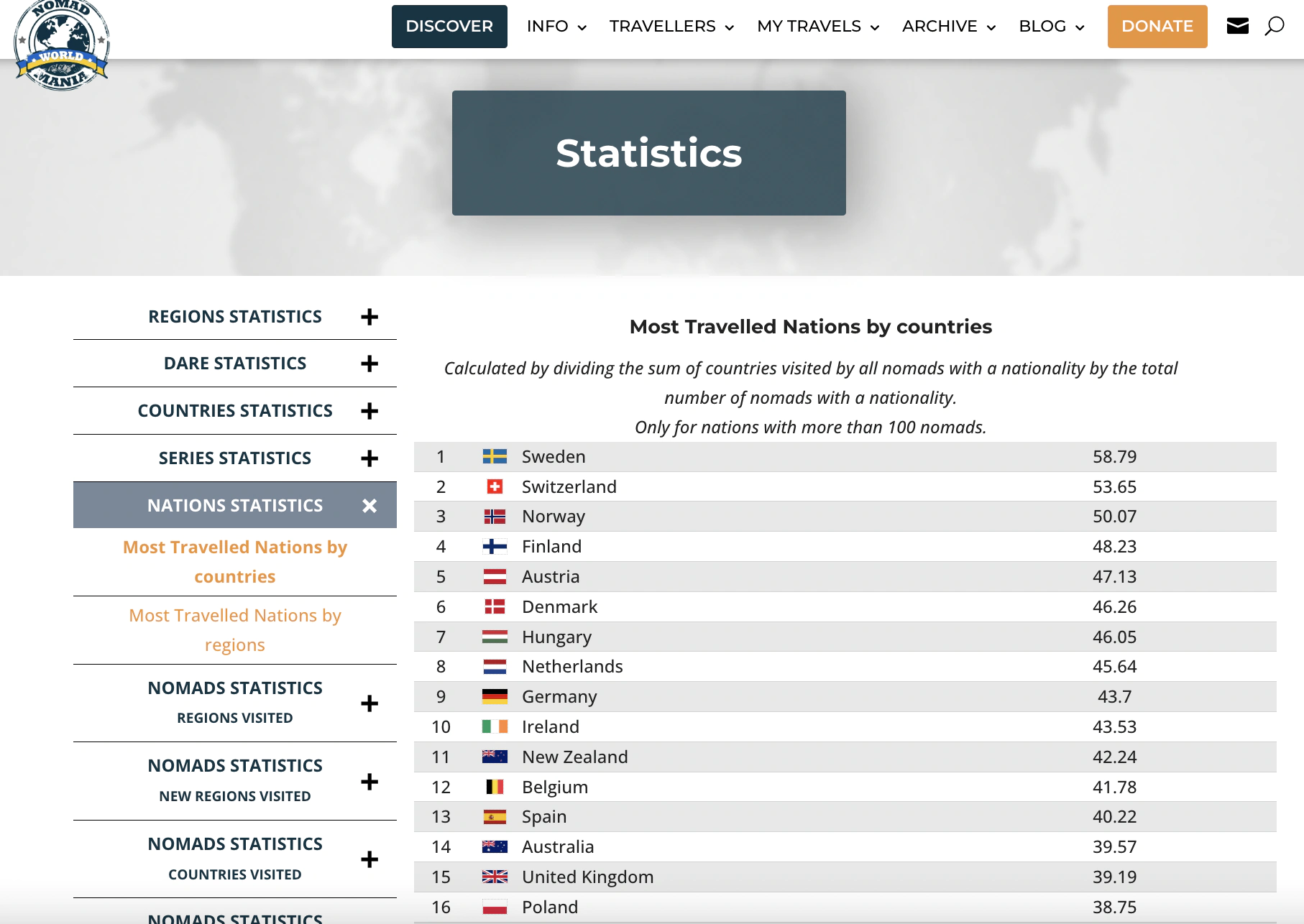Click the Spain flag icon
The image size is (1304, 924).
(x=495, y=817)
